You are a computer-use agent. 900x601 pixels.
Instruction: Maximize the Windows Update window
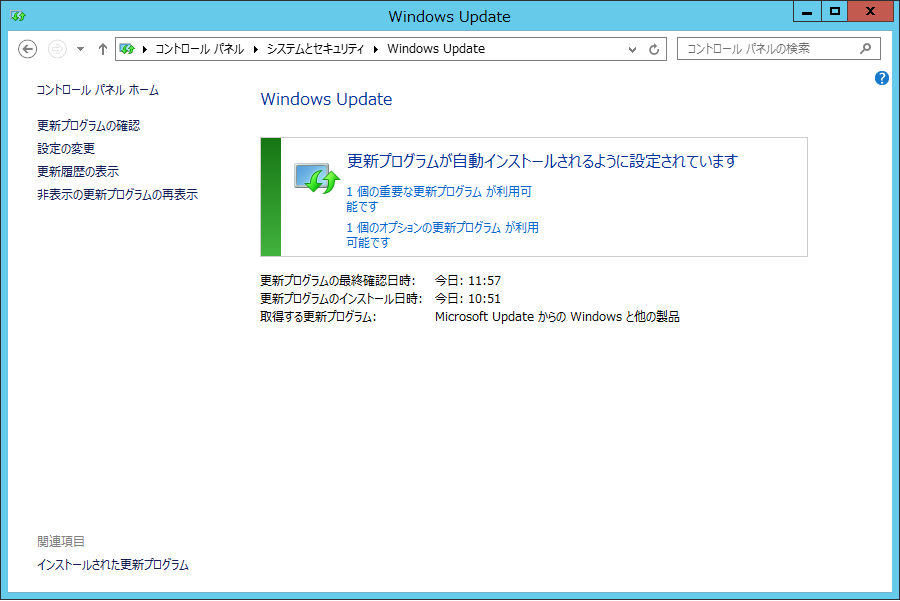click(835, 11)
